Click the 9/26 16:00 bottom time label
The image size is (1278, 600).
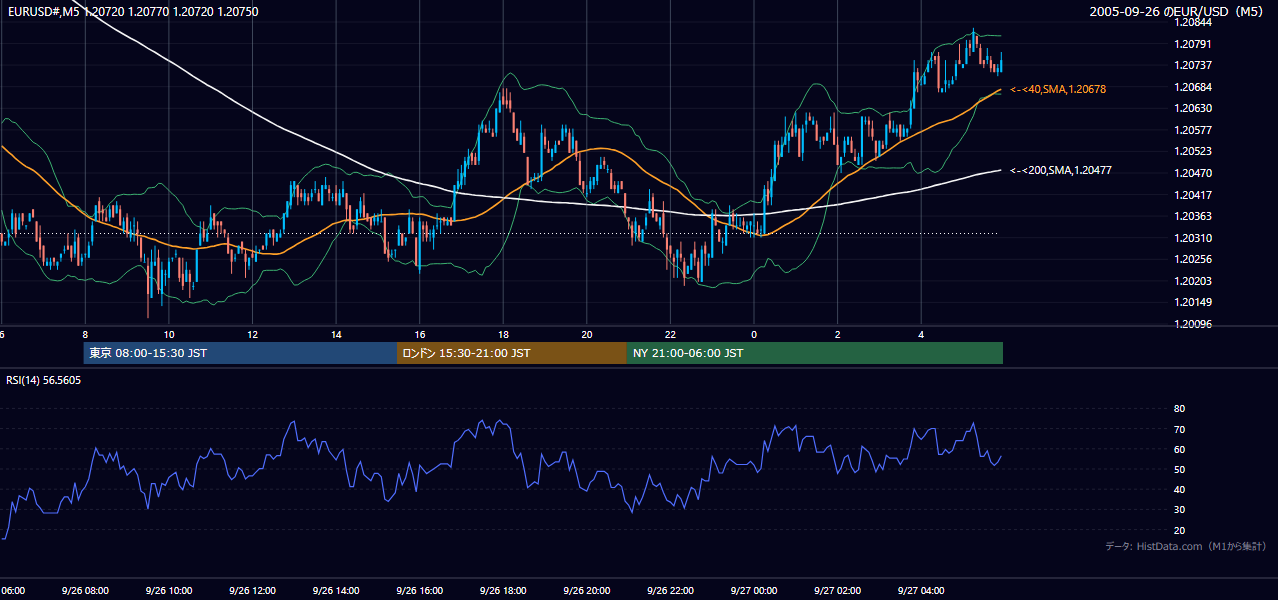click(x=419, y=590)
